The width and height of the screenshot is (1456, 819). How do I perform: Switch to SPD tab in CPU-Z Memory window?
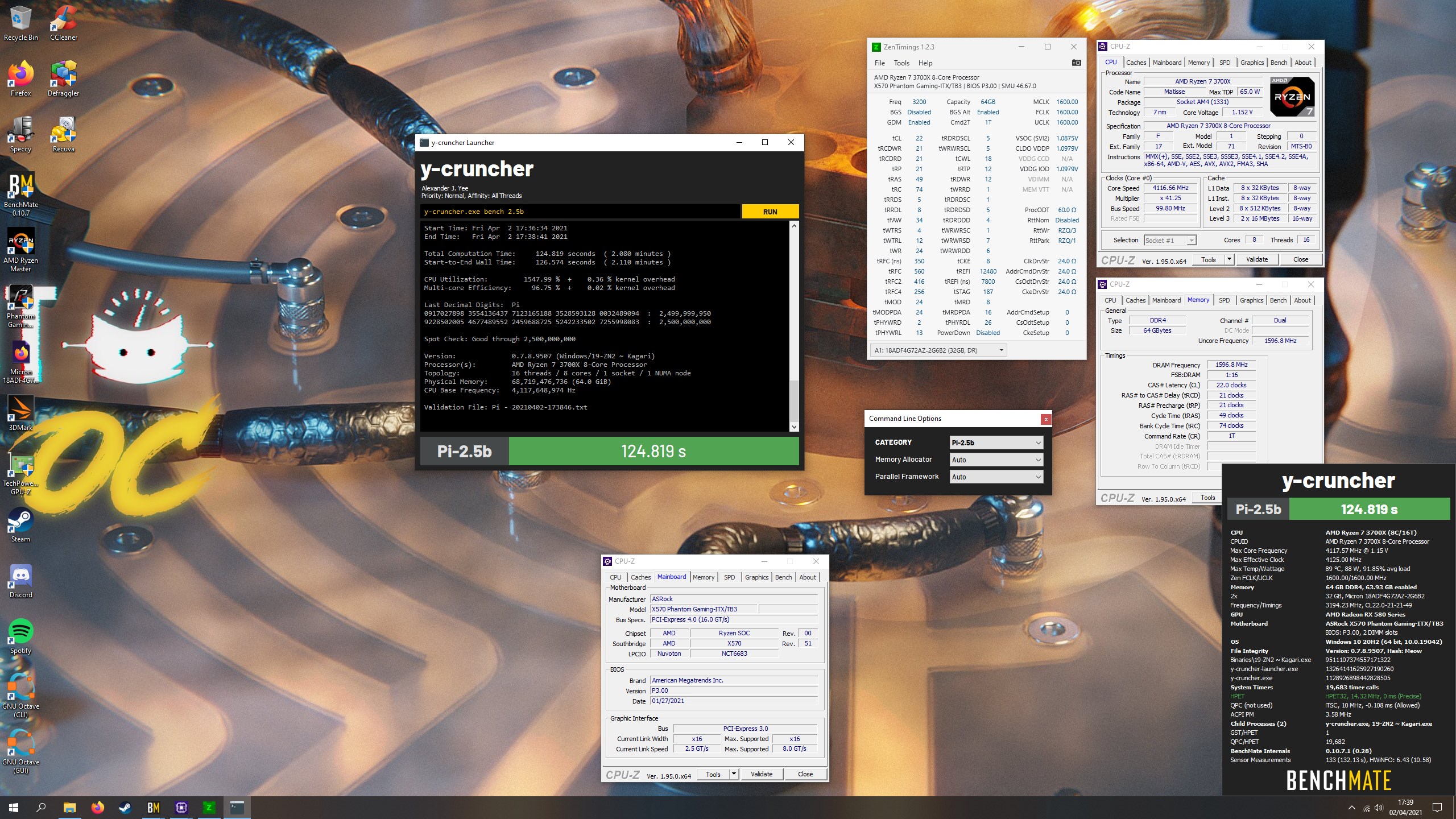pyautogui.click(x=1224, y=300)
